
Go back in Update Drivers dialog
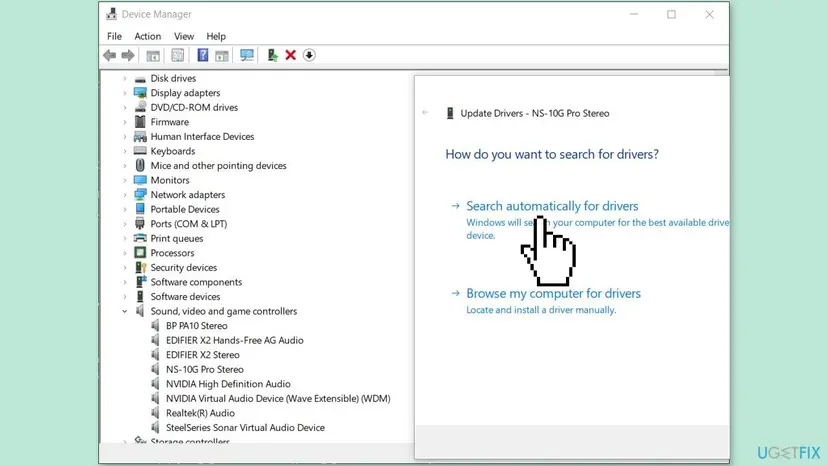tap(426, 113)
